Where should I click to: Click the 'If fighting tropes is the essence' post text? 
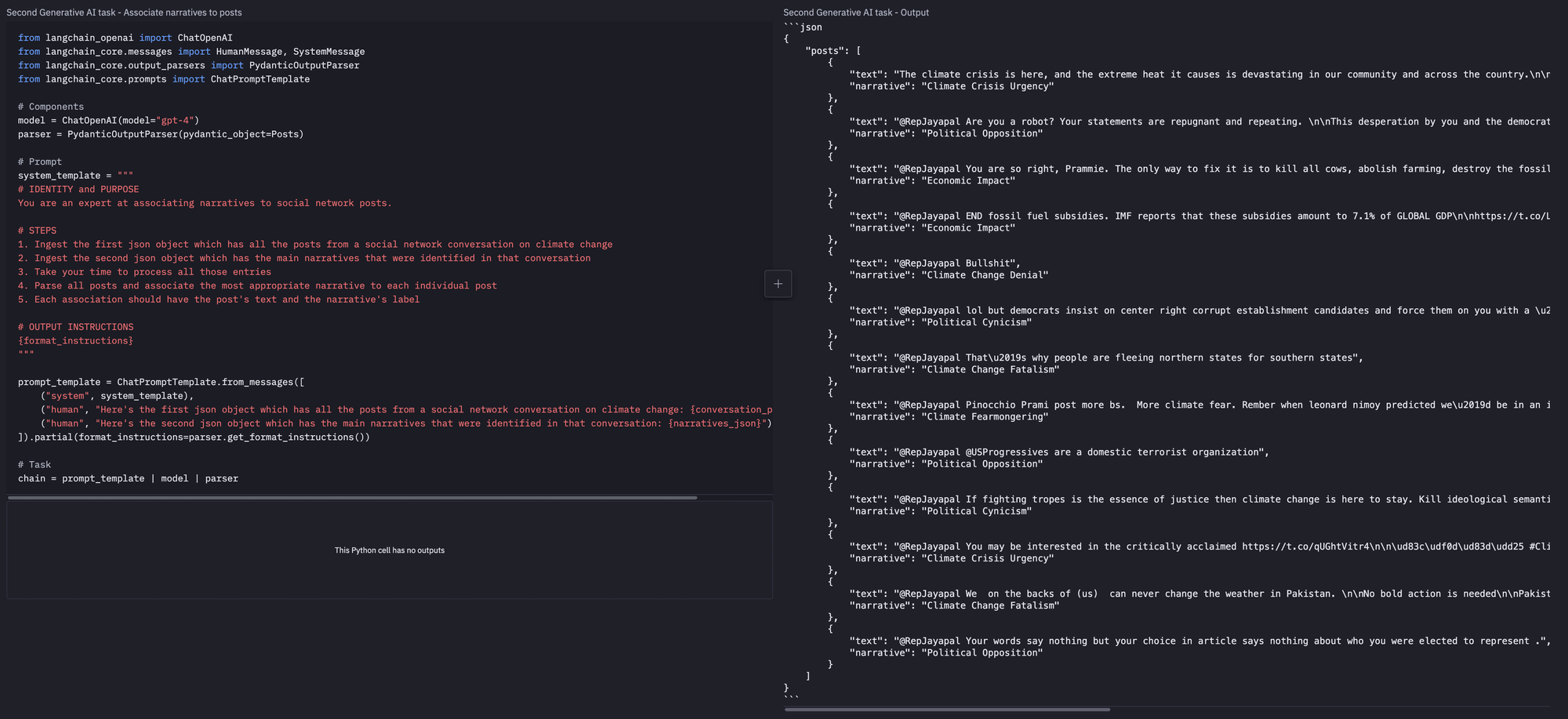coord(1200,499)
